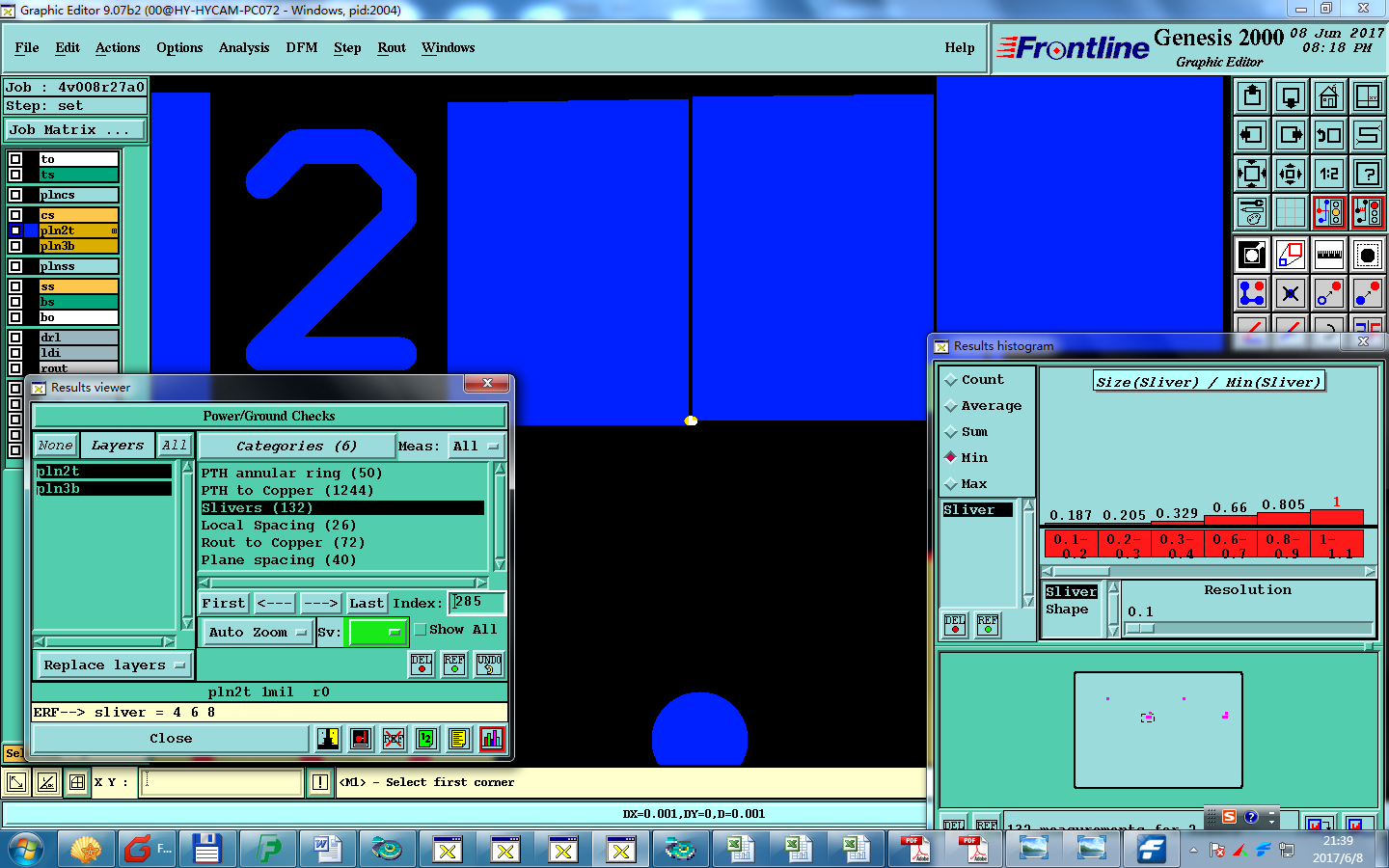The width and height of the screenshot is (1389, 868).
Task: Select the pln3b layer in Results viewer
Action: pyautogui.click(x=103, y=488)
